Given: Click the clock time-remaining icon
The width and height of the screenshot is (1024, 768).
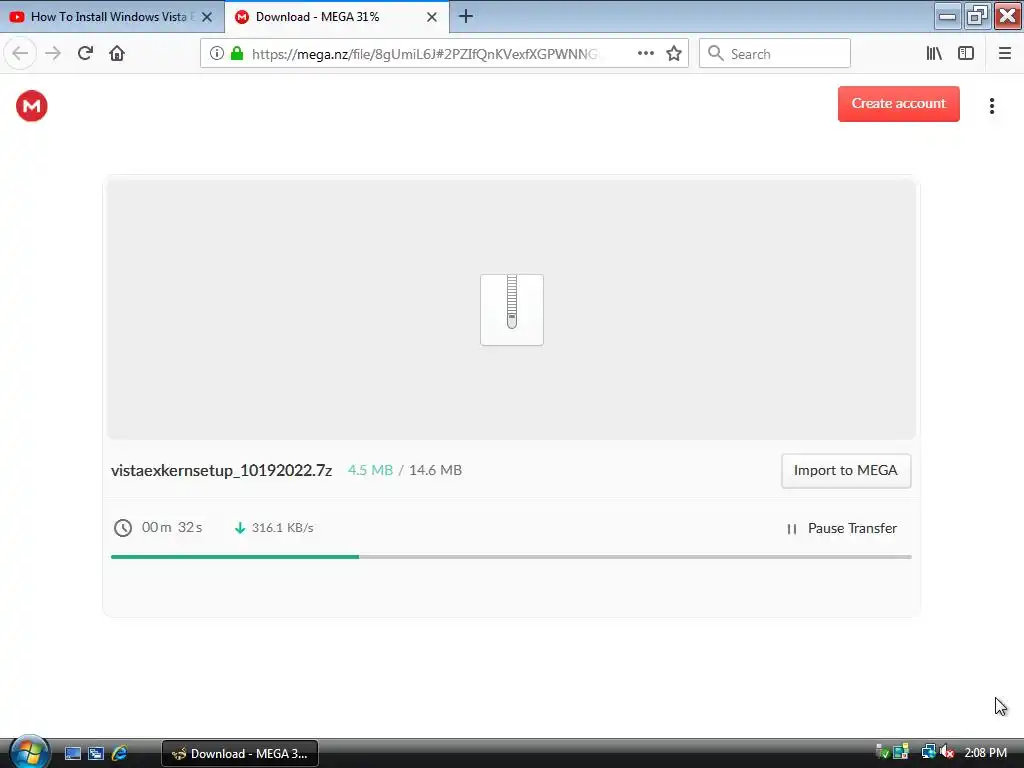Looking at the screenshot, I should [x=123, y=528].
